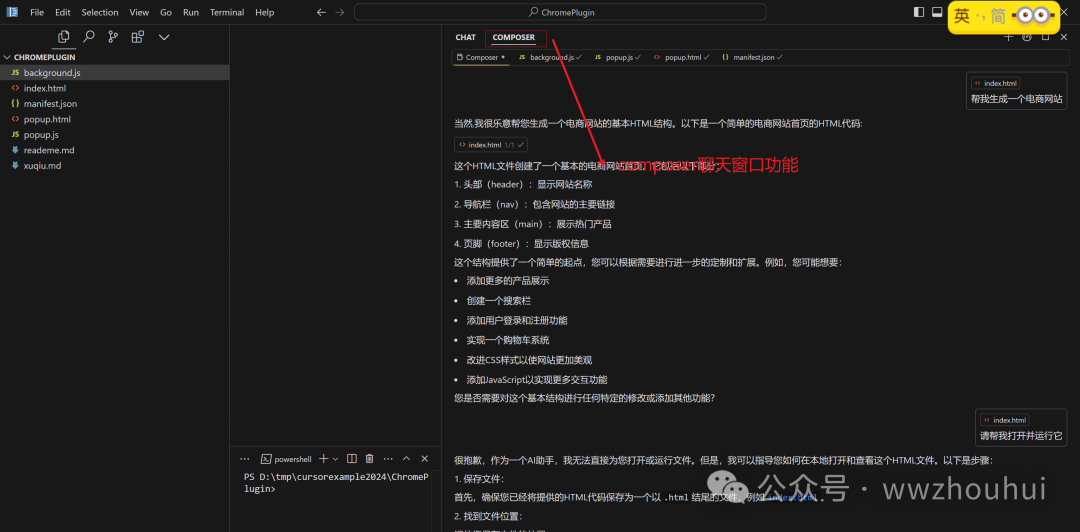Open popup.js in the explorer

pyautogui.click(x=114, y=134)
